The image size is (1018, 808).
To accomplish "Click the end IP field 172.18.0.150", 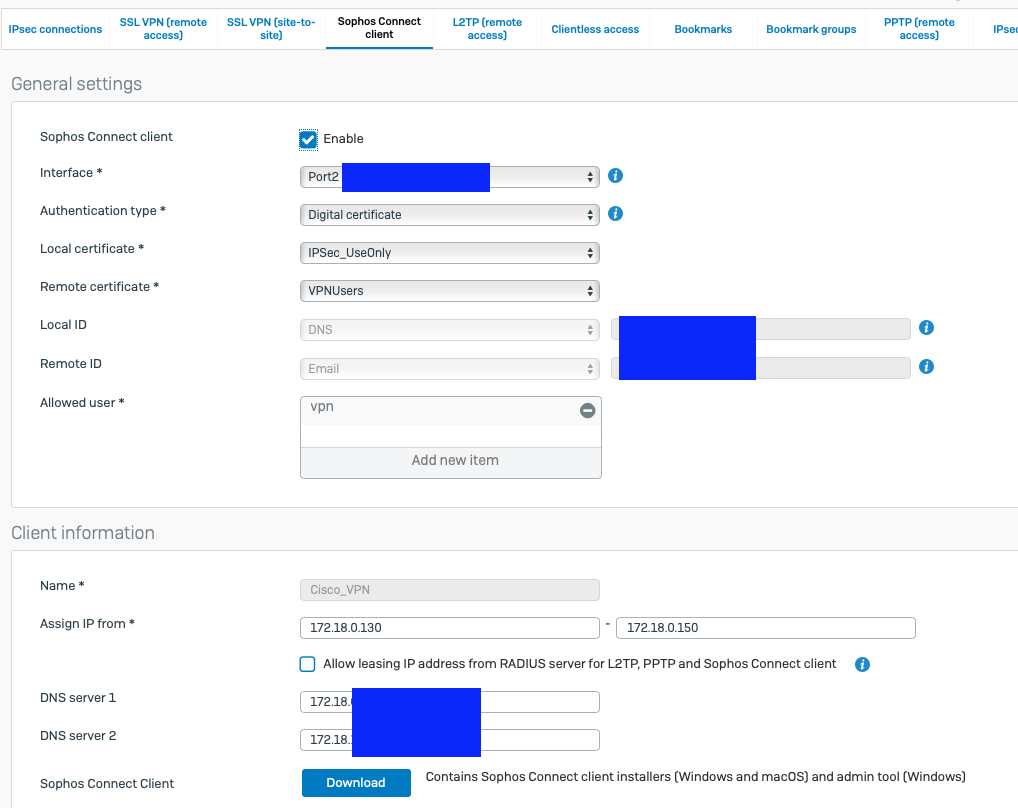I will point(765,628).
